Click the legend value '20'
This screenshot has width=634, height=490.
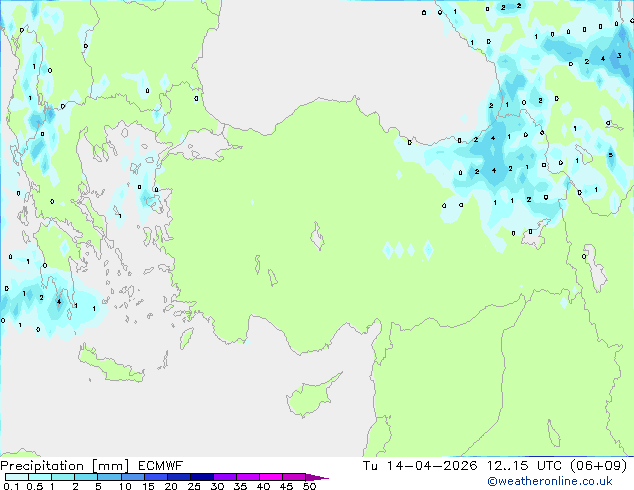pyautogui.click(x=171, y=486)
